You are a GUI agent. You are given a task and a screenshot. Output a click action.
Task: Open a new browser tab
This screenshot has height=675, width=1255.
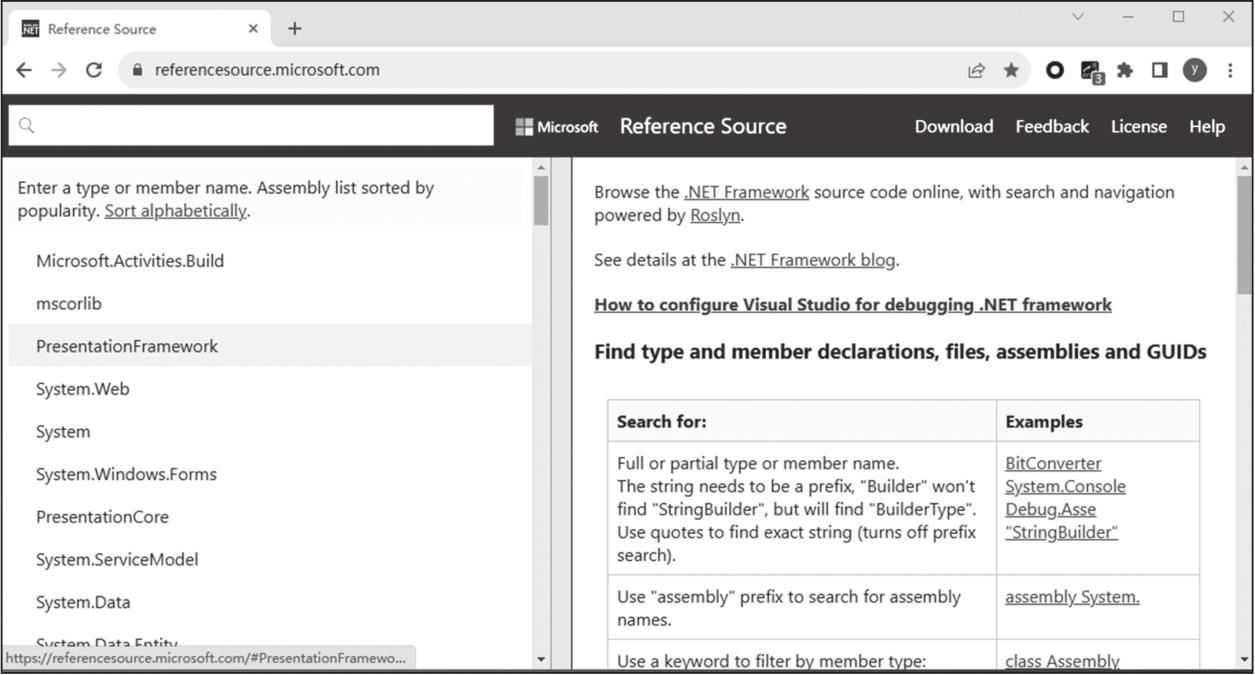tap(294, 28)
